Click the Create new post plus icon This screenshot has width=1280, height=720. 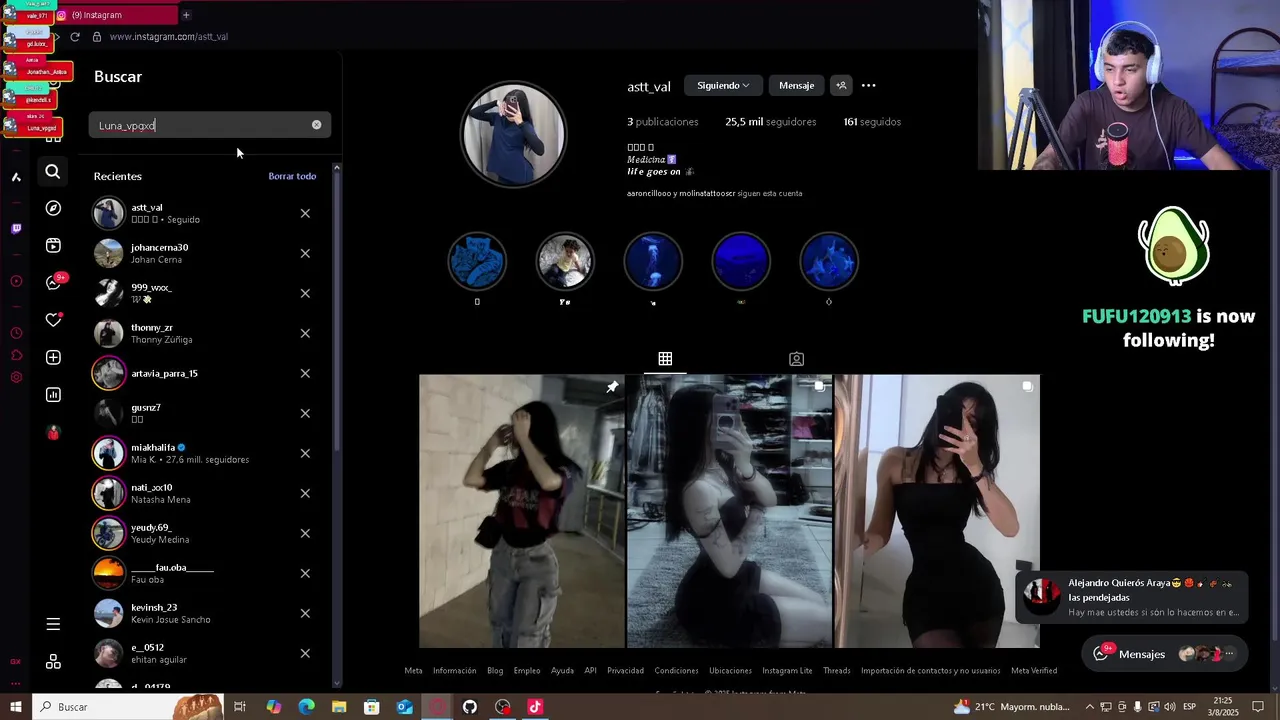53,357
